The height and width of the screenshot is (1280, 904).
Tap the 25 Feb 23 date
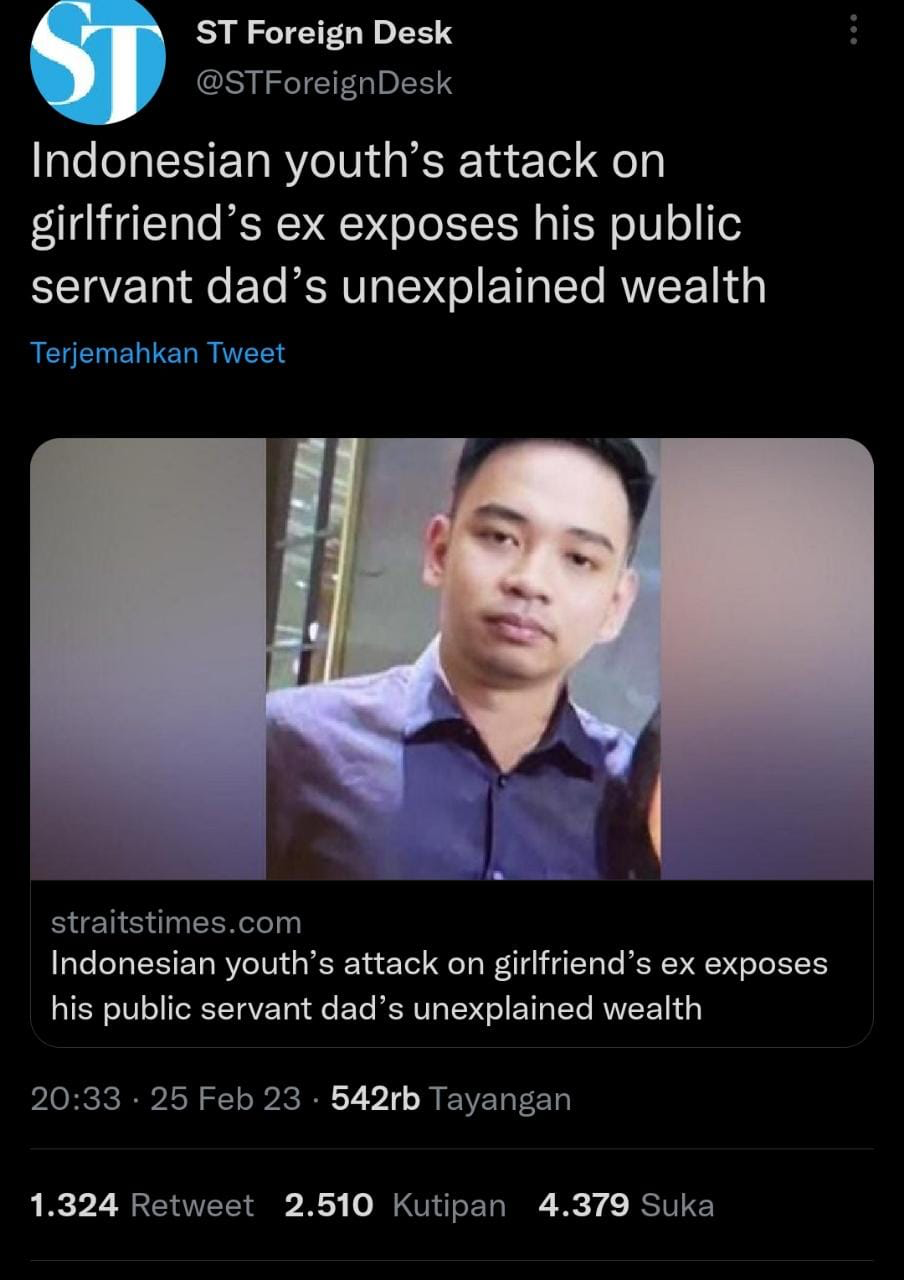[x=225, y=1099]
